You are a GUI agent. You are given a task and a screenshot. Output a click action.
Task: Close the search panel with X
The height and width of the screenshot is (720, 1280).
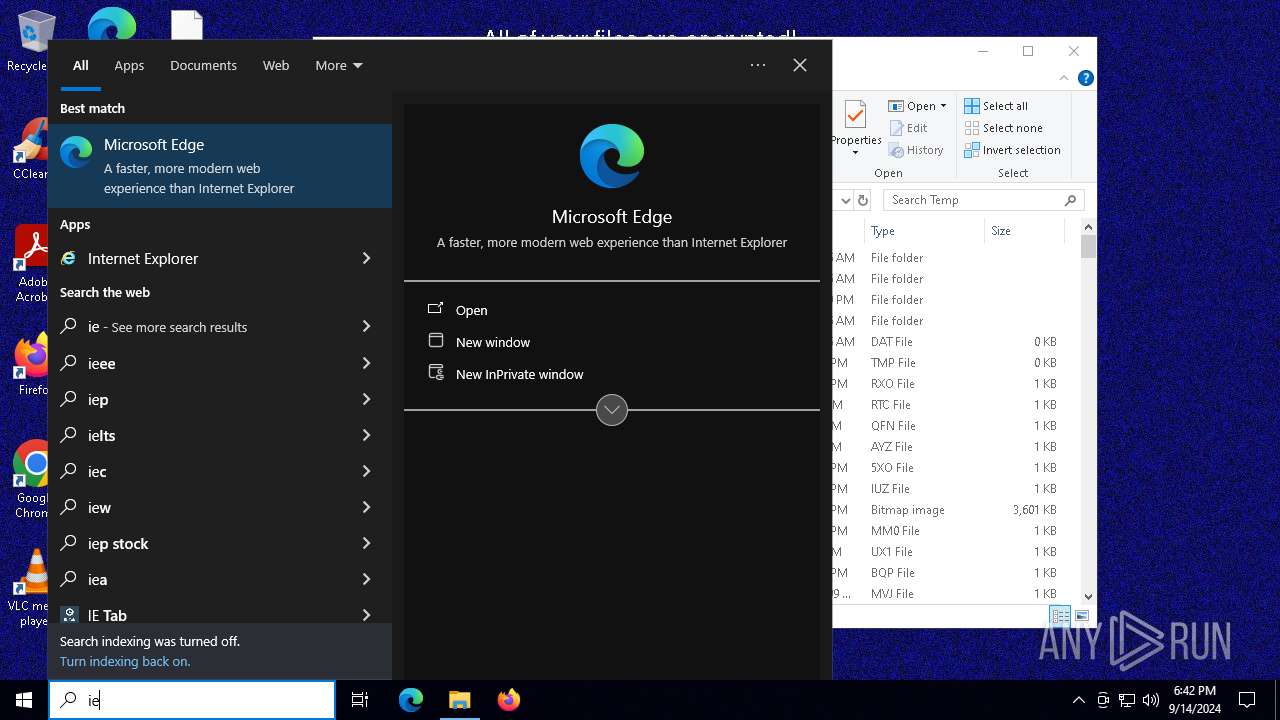[x=800, y=65]
